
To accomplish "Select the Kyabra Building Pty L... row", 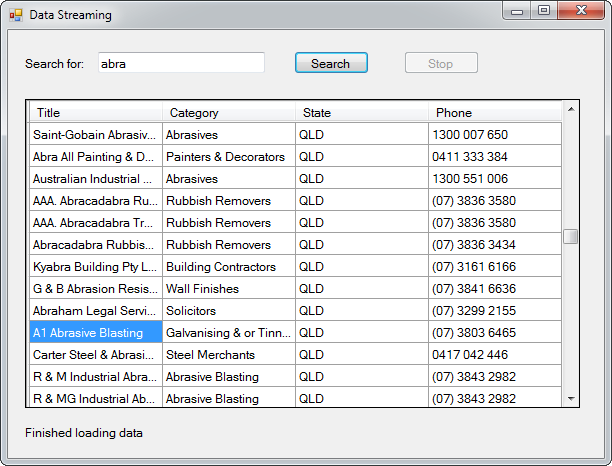I will click(295, 267).
